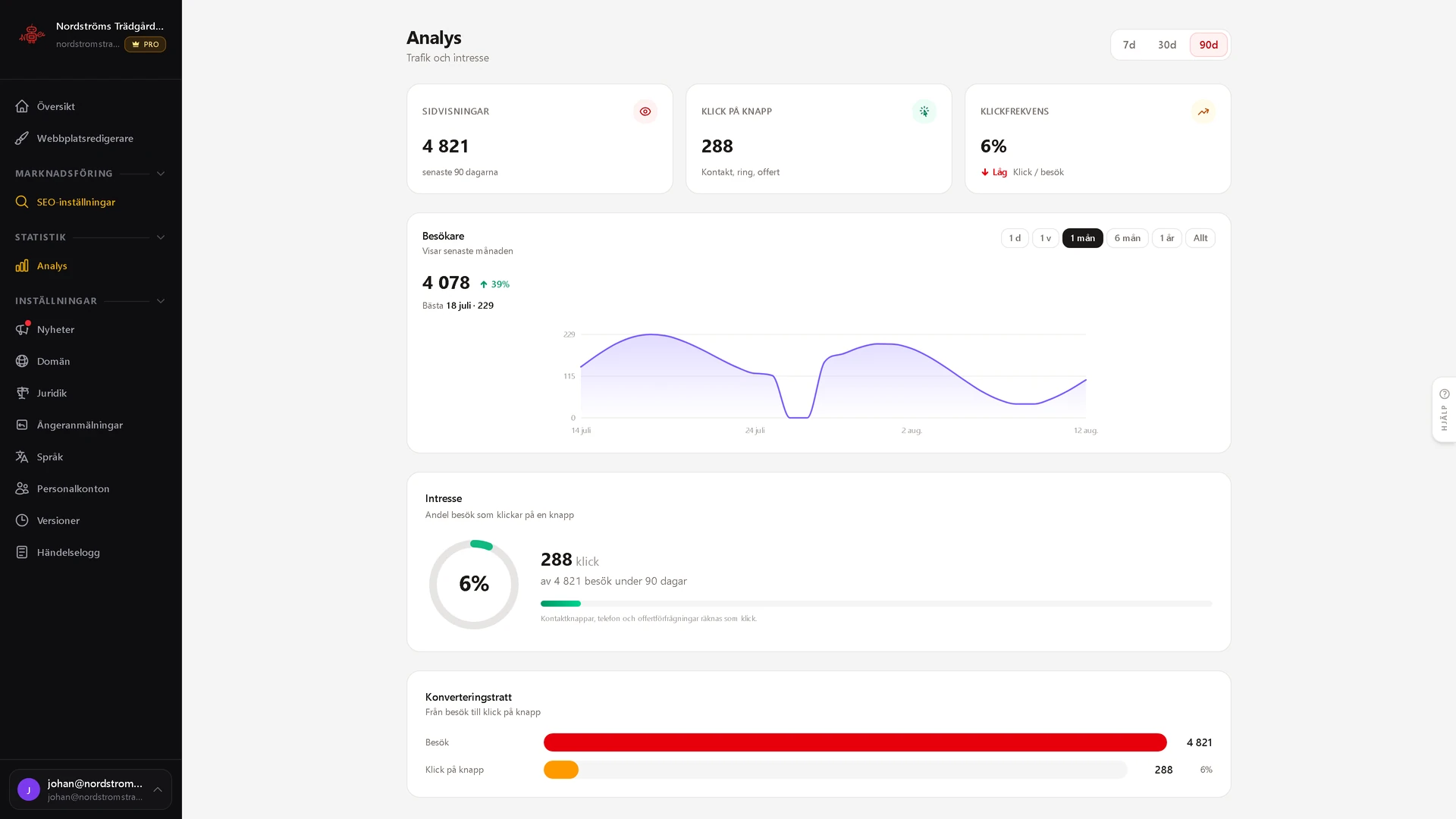Click the Händelselogg document icon
The height and width of the screenshot is (819, 1456).
[22, 552]
